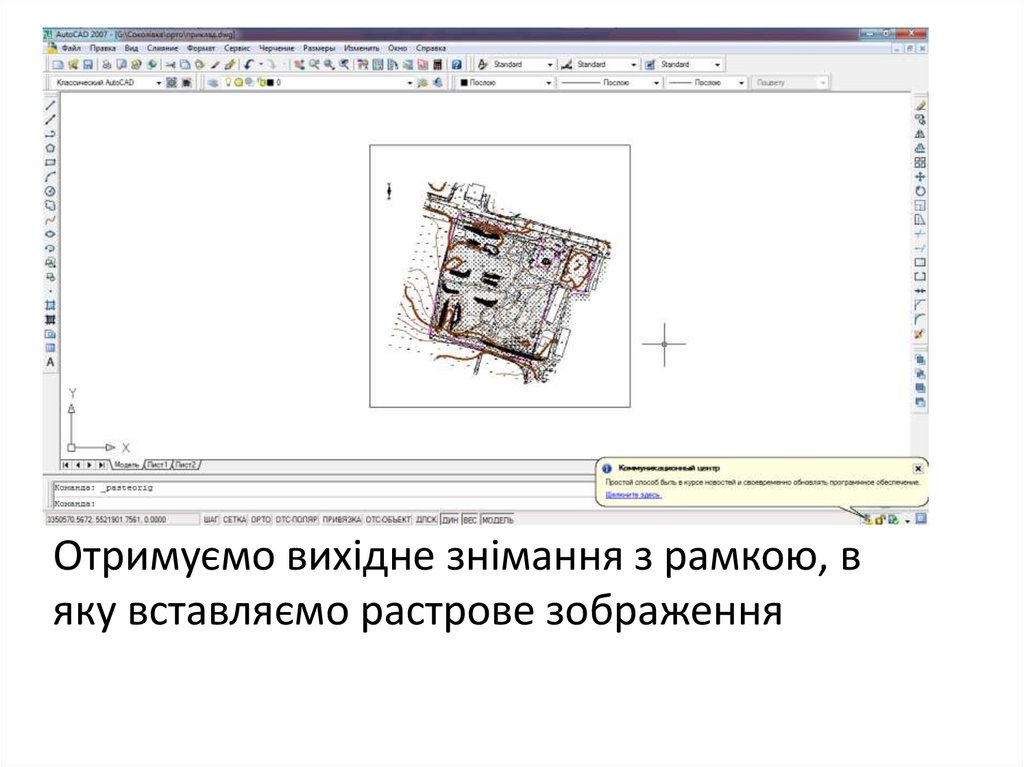Select the Ellipse draw tool
Screen dimensions: 1024x767
click(x=50, y=234)
